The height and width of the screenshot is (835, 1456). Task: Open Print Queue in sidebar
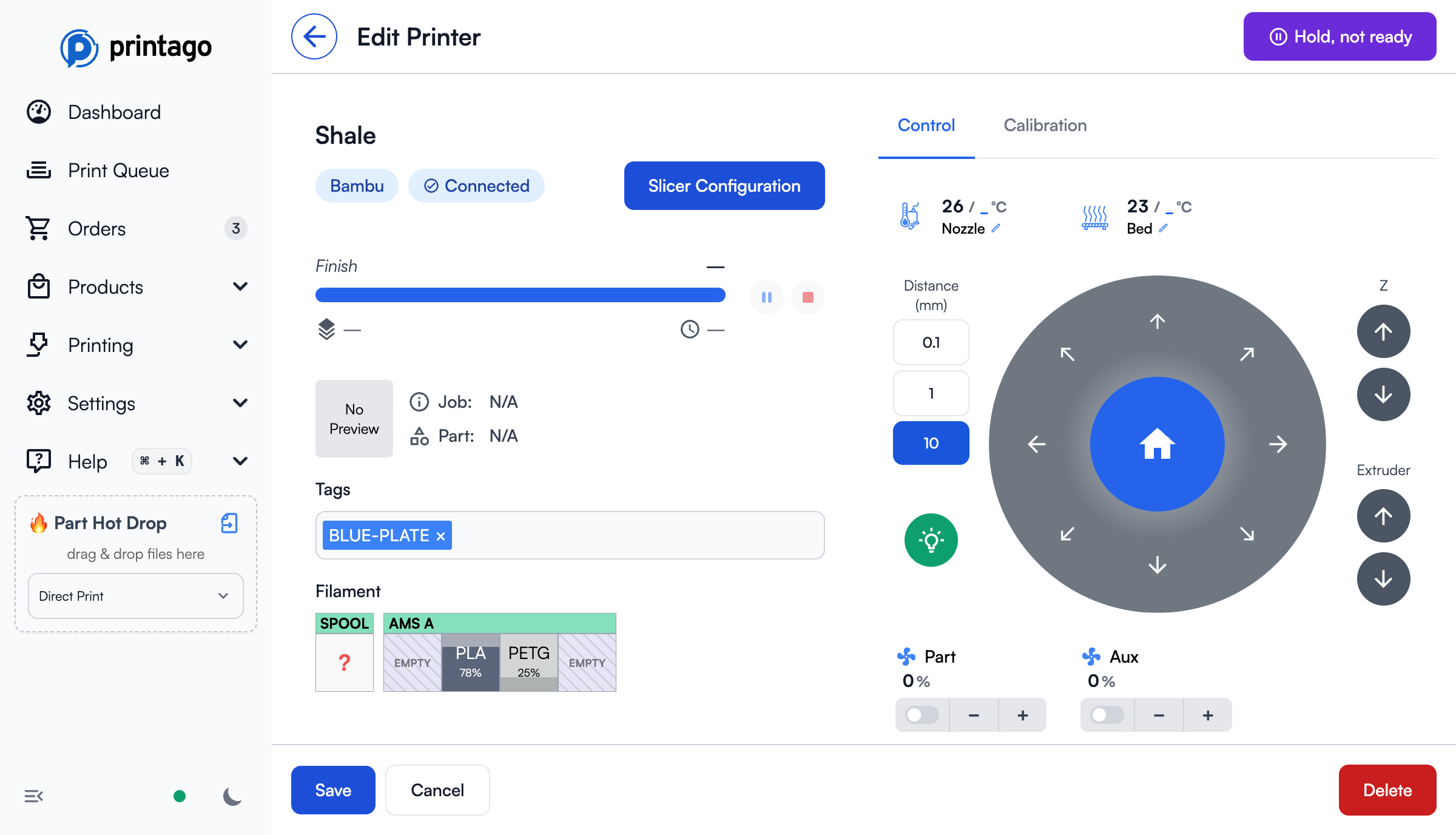[x=118, y=171]
